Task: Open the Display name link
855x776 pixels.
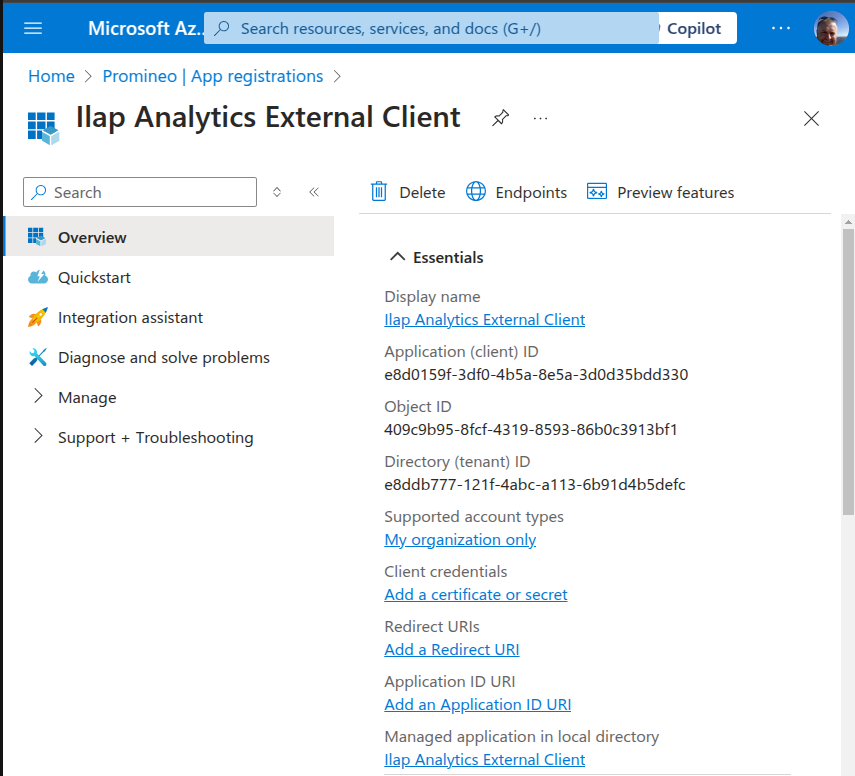Action: pos(484,320)
